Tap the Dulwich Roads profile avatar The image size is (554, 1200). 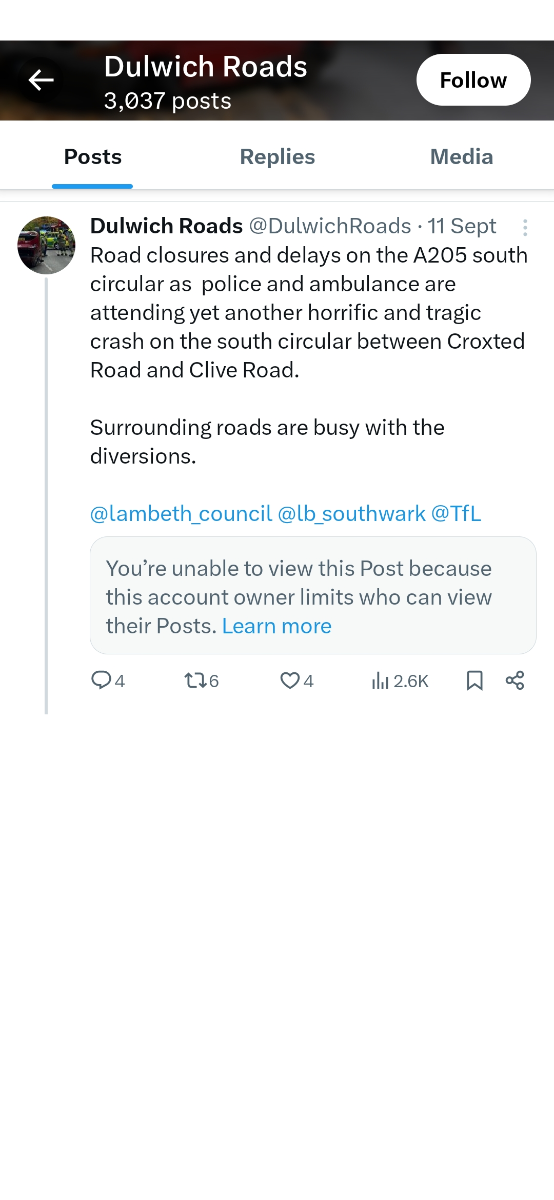(x=46, y=245)
